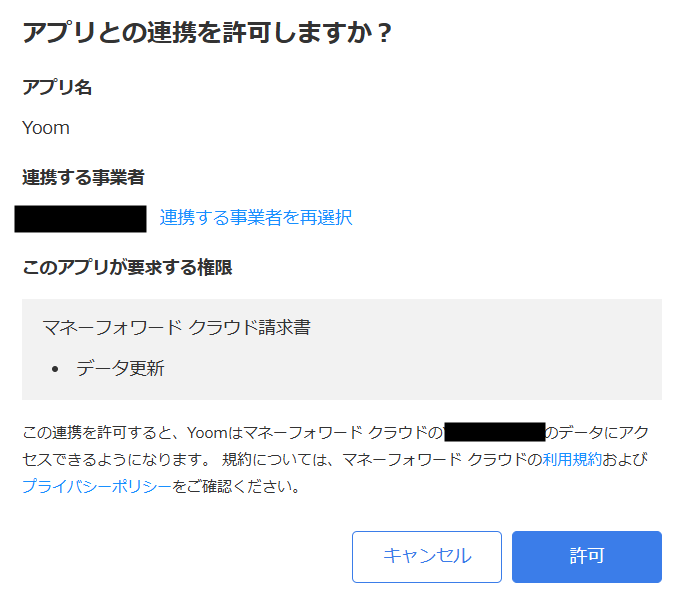Click the blue 許可 button

(x=586, y=556)
